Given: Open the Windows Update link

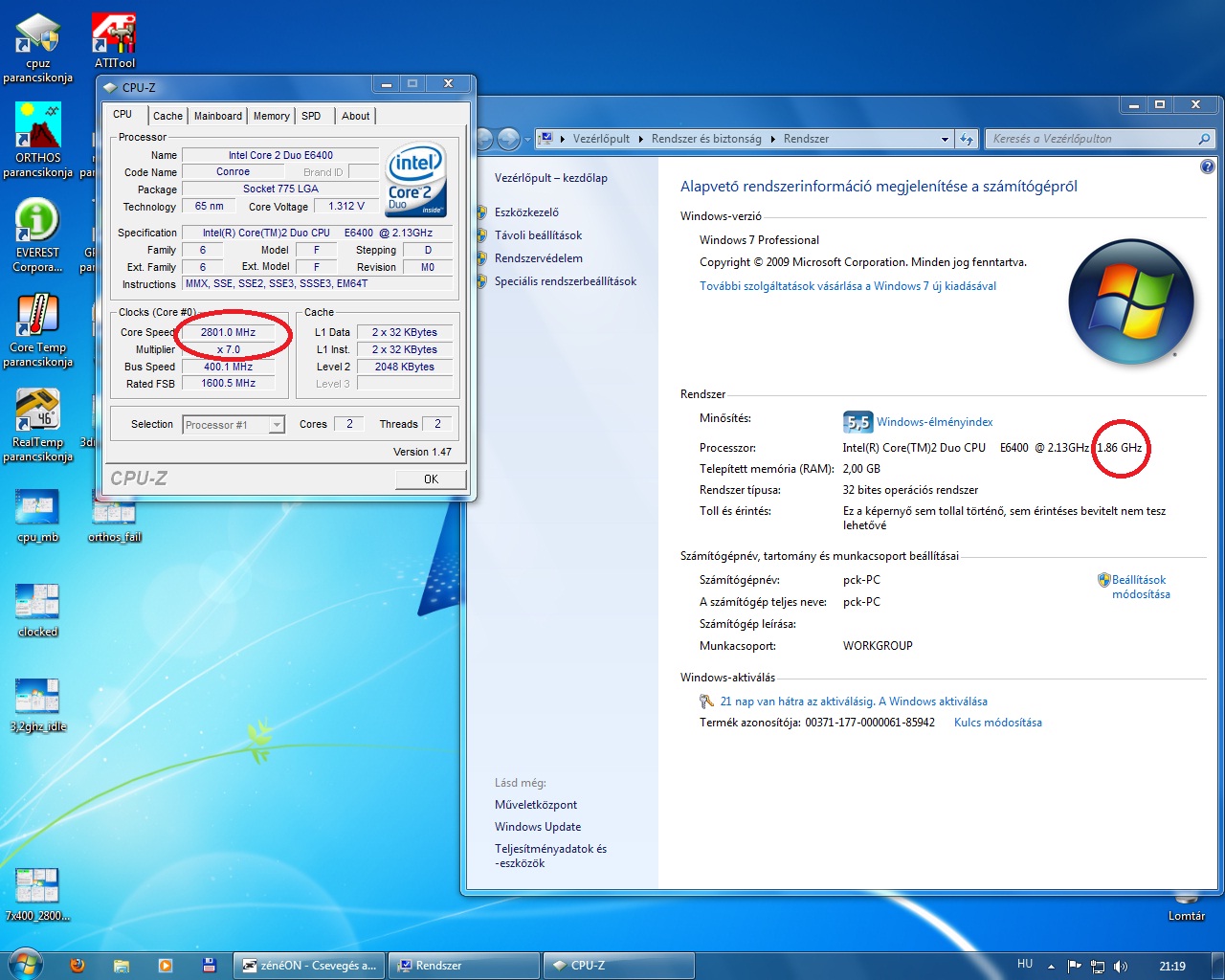Looking at the screenshot, I should (538, 827).
